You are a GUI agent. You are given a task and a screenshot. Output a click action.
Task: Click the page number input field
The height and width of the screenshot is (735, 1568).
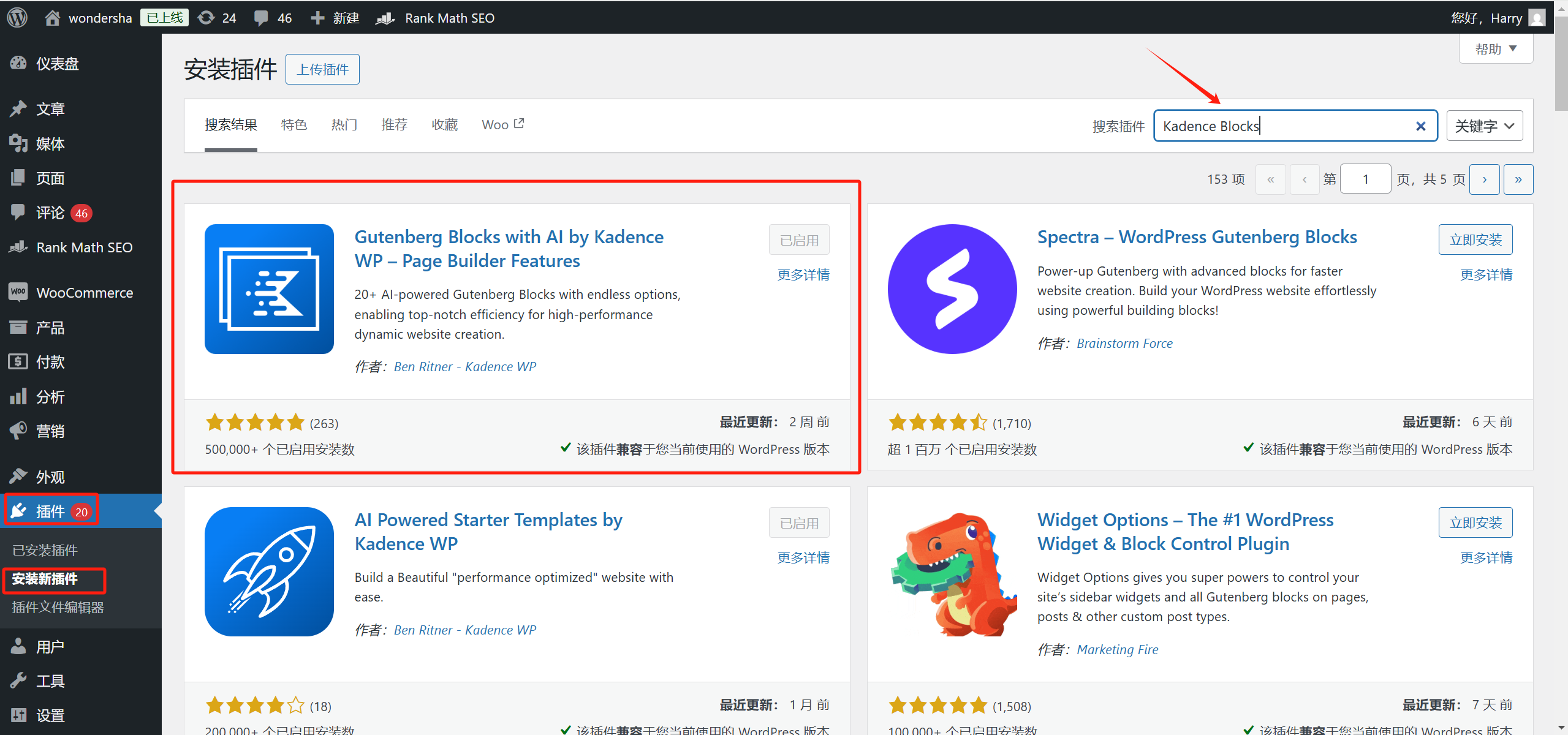coord(1365,178)
